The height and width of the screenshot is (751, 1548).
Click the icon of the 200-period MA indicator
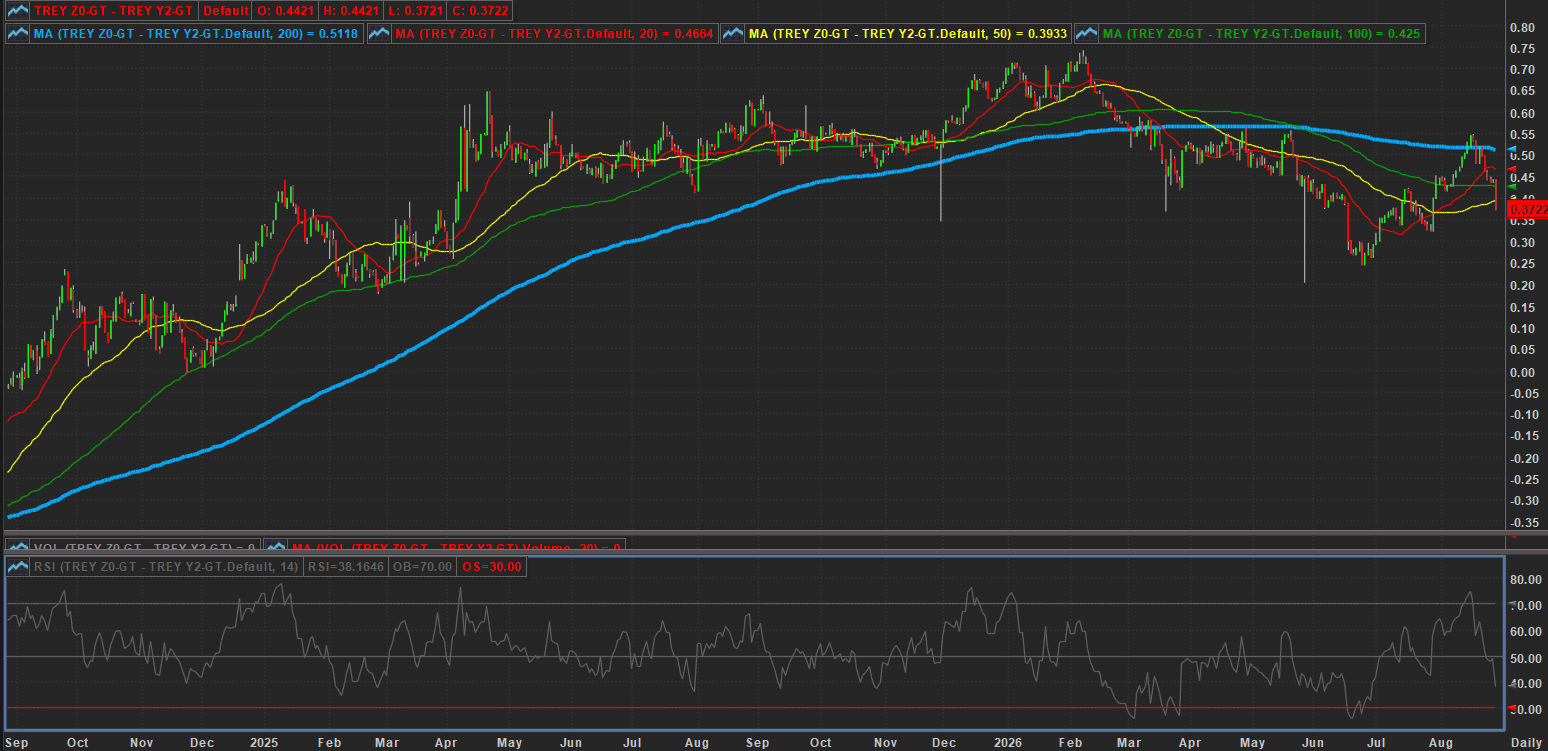[19, 34]
